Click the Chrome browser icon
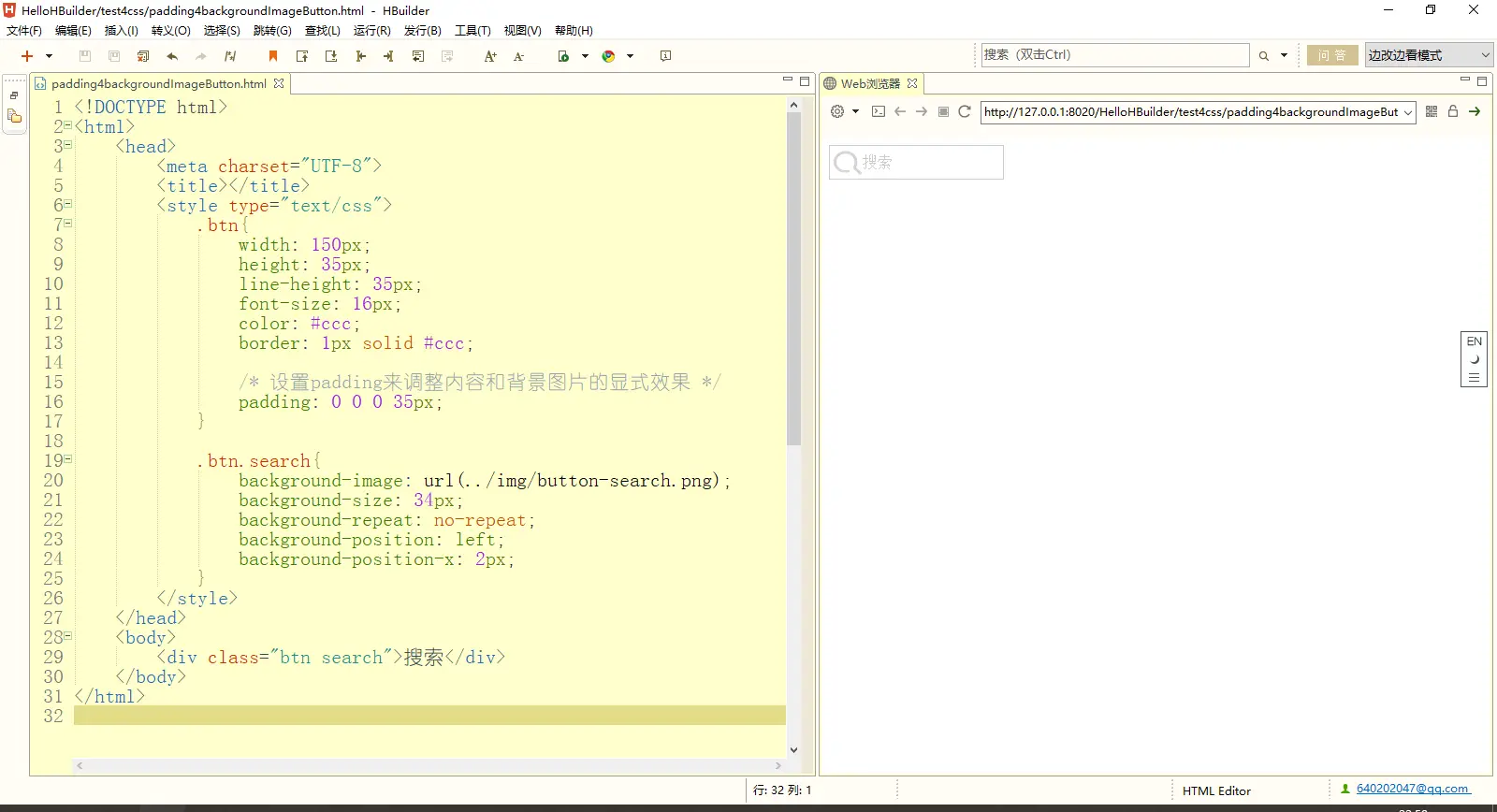The image size is (1497, 812). (608, 56)
